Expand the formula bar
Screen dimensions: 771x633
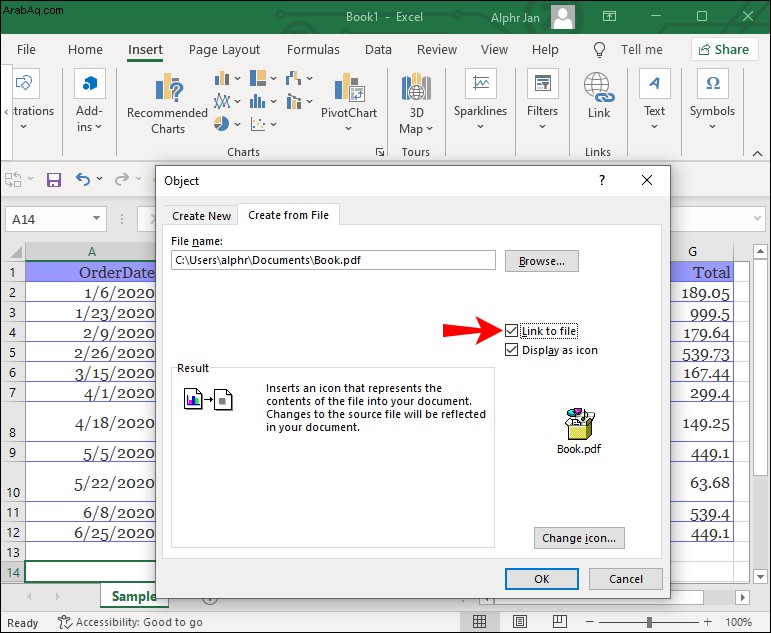(757, 218)
